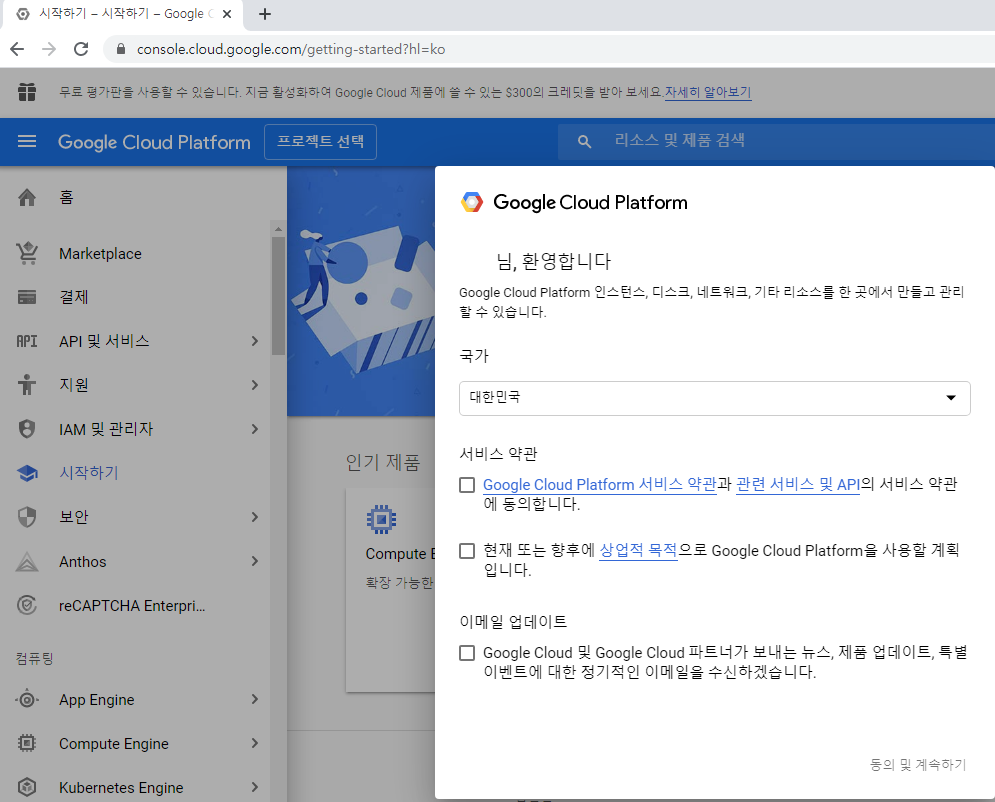Check the Terms of Service agreement checkbox
Image resolution: width=995 pixels, height=802 pixels.
coord(467,485)
